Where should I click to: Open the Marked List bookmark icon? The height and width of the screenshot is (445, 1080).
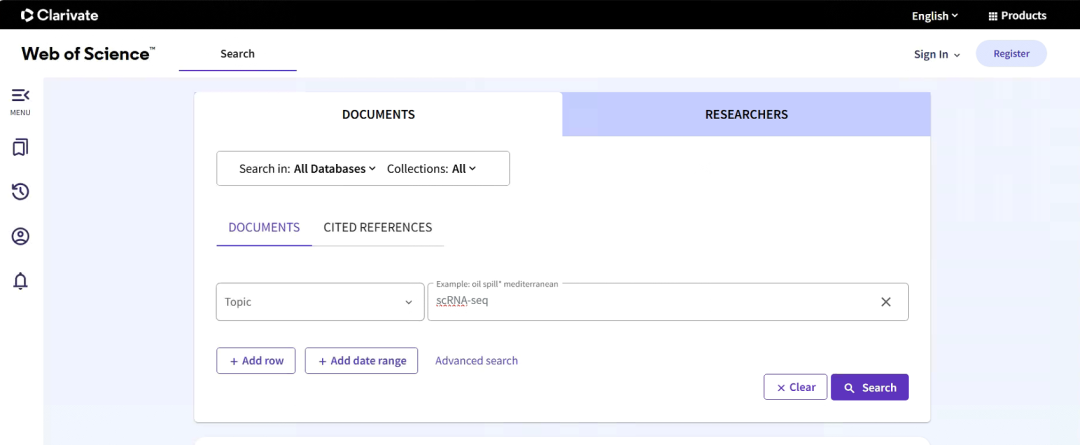pyautogui.click(x=21, y=147)
